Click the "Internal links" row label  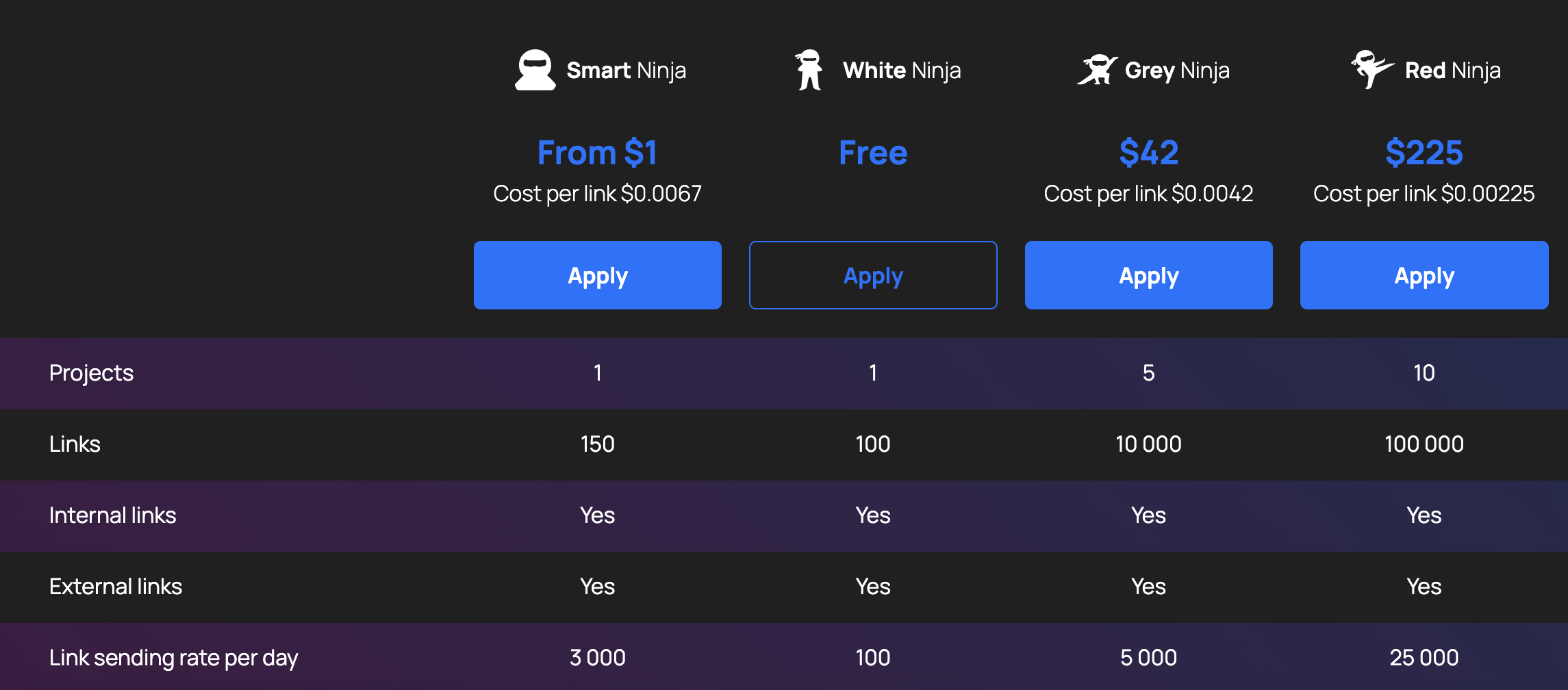point(112,515)
